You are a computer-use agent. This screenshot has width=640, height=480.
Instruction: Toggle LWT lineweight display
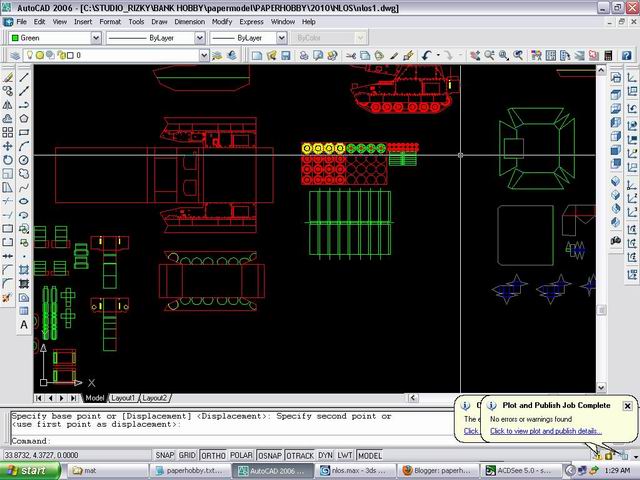(x=345, y=455)
